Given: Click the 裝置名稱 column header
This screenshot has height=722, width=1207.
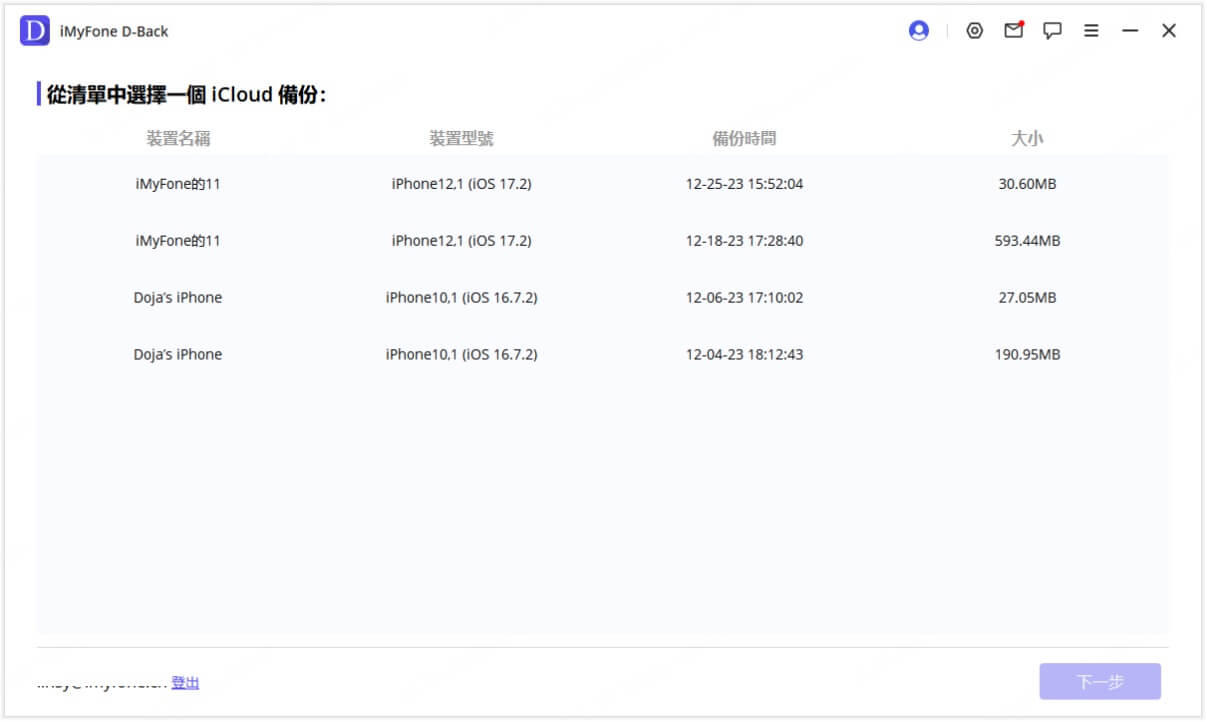Looking at the screenshot, I should coord(175,138).
